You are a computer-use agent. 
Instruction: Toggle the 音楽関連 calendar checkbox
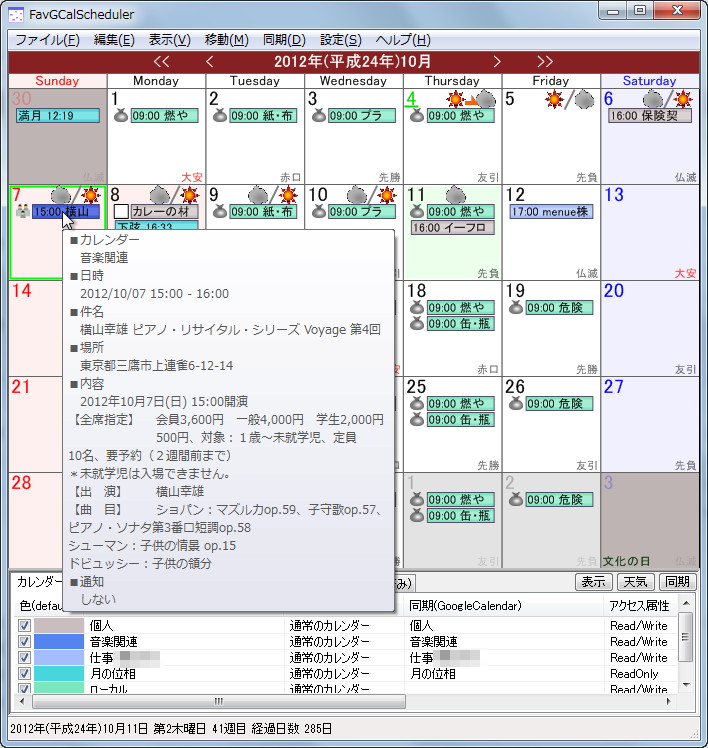(x=24, y=642)
